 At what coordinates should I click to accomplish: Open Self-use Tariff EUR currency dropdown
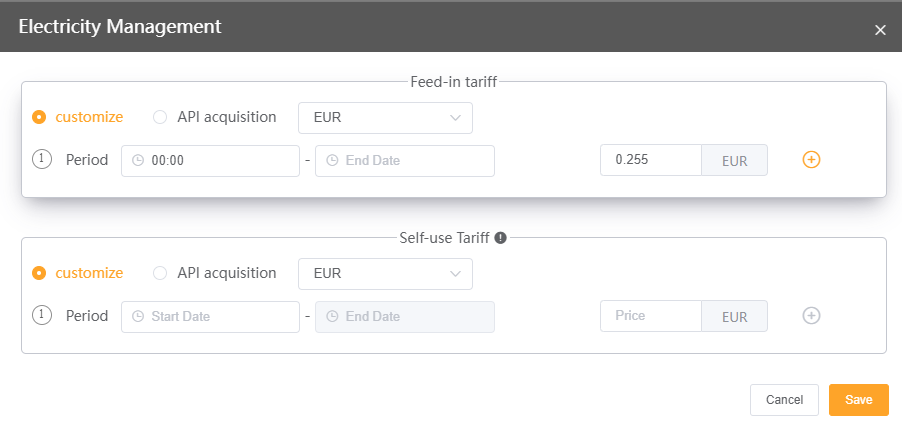point(385,273)
